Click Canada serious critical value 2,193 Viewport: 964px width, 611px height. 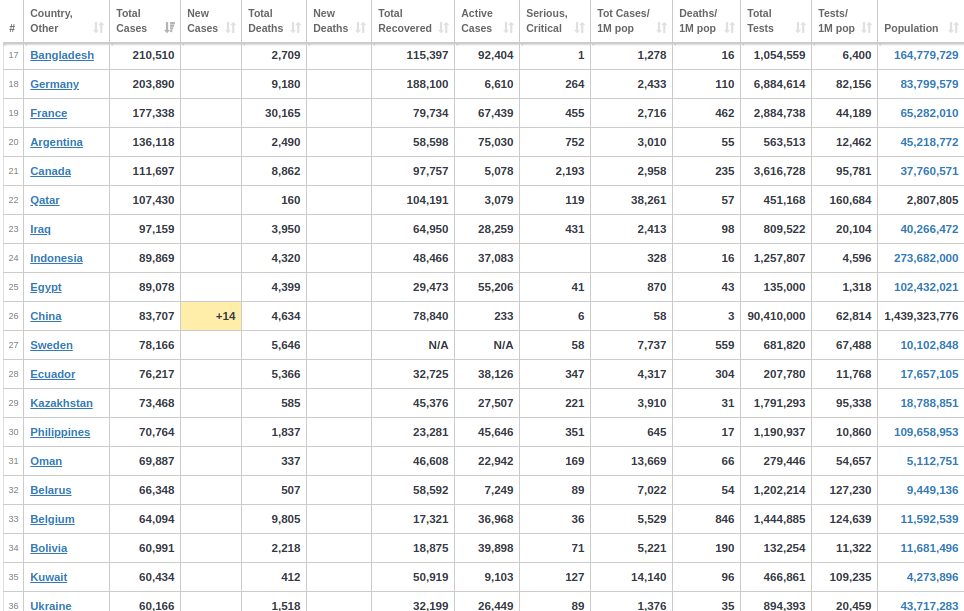[570, 171]
